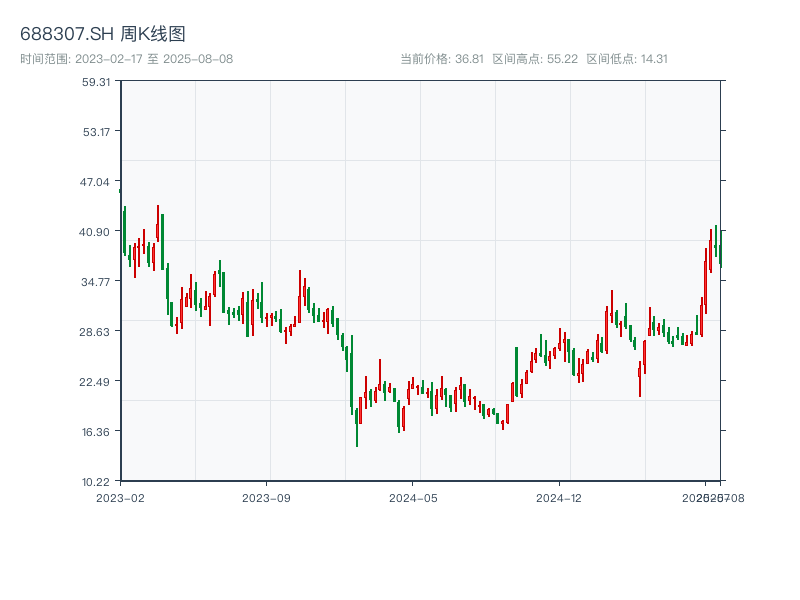Click the interval low label 区间低点: 14.31

pos(627,59)
